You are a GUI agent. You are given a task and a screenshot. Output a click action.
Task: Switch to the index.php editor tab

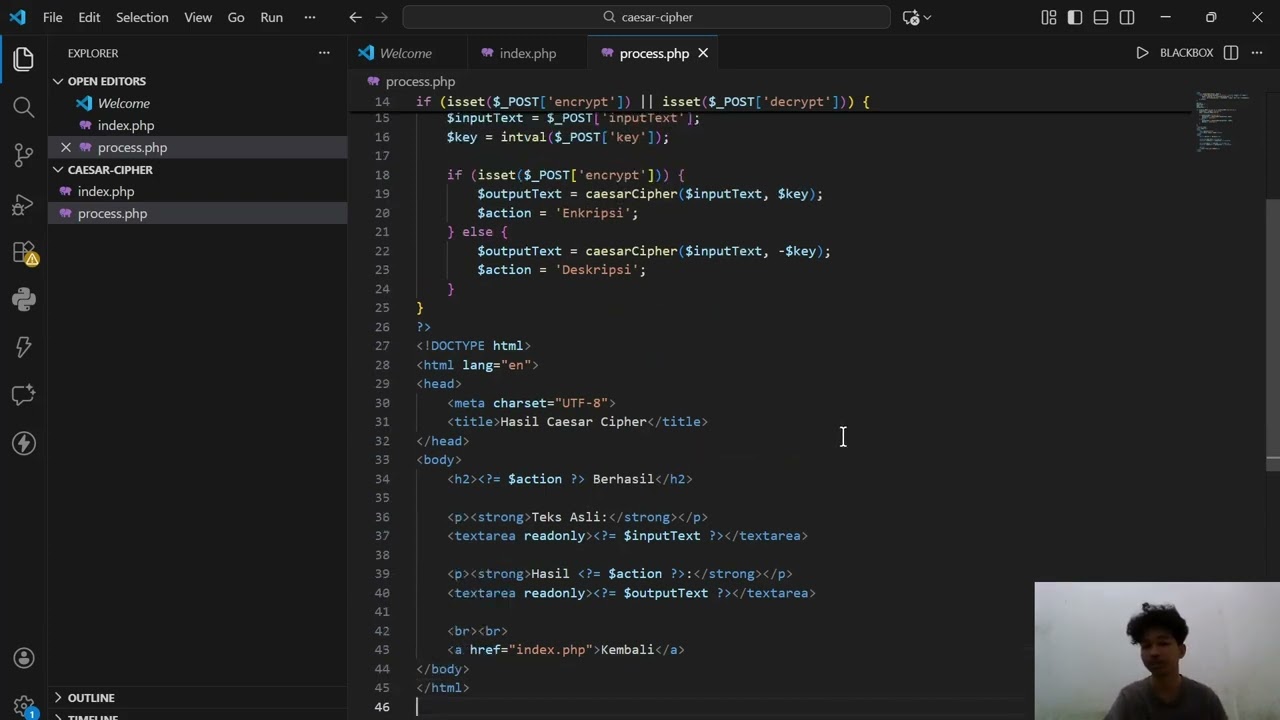click(x=527, y=53)
